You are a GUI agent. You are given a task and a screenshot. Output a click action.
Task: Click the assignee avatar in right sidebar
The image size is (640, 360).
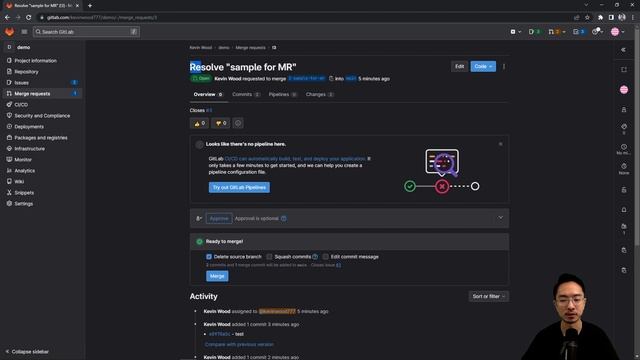click(x=624, y=90)
